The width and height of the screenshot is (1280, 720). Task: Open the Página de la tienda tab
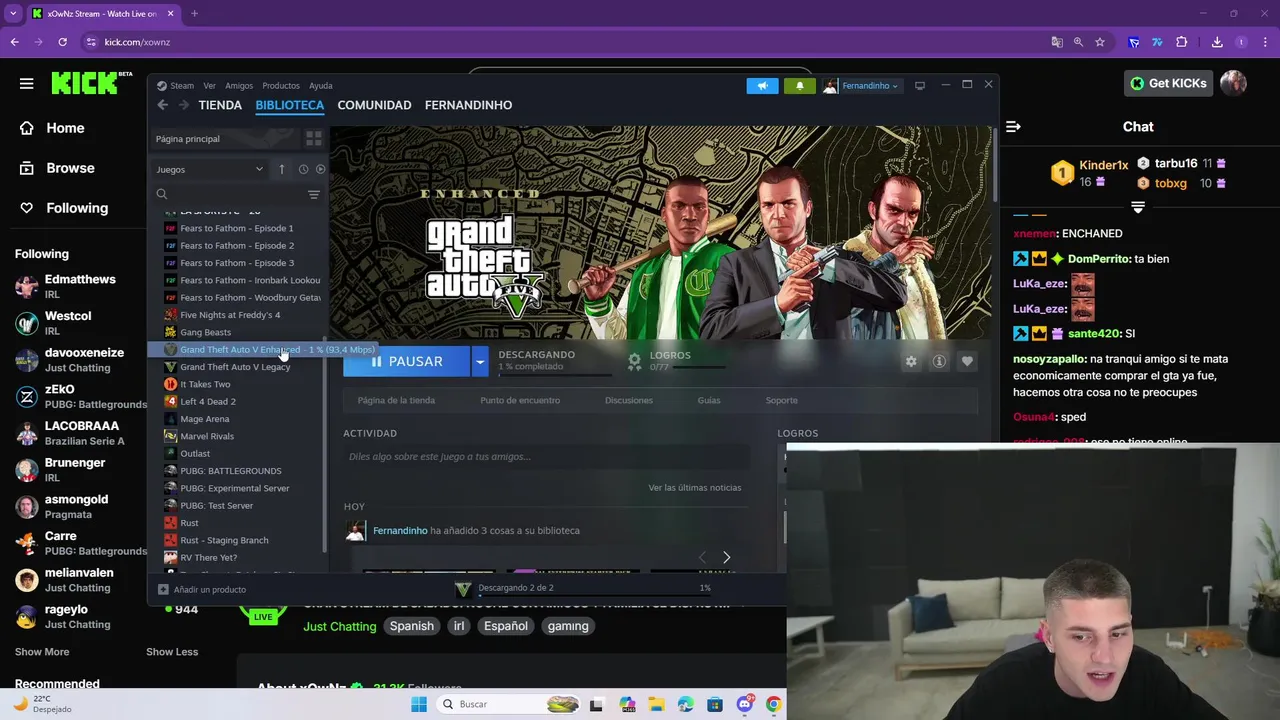[x=396, y=400]
